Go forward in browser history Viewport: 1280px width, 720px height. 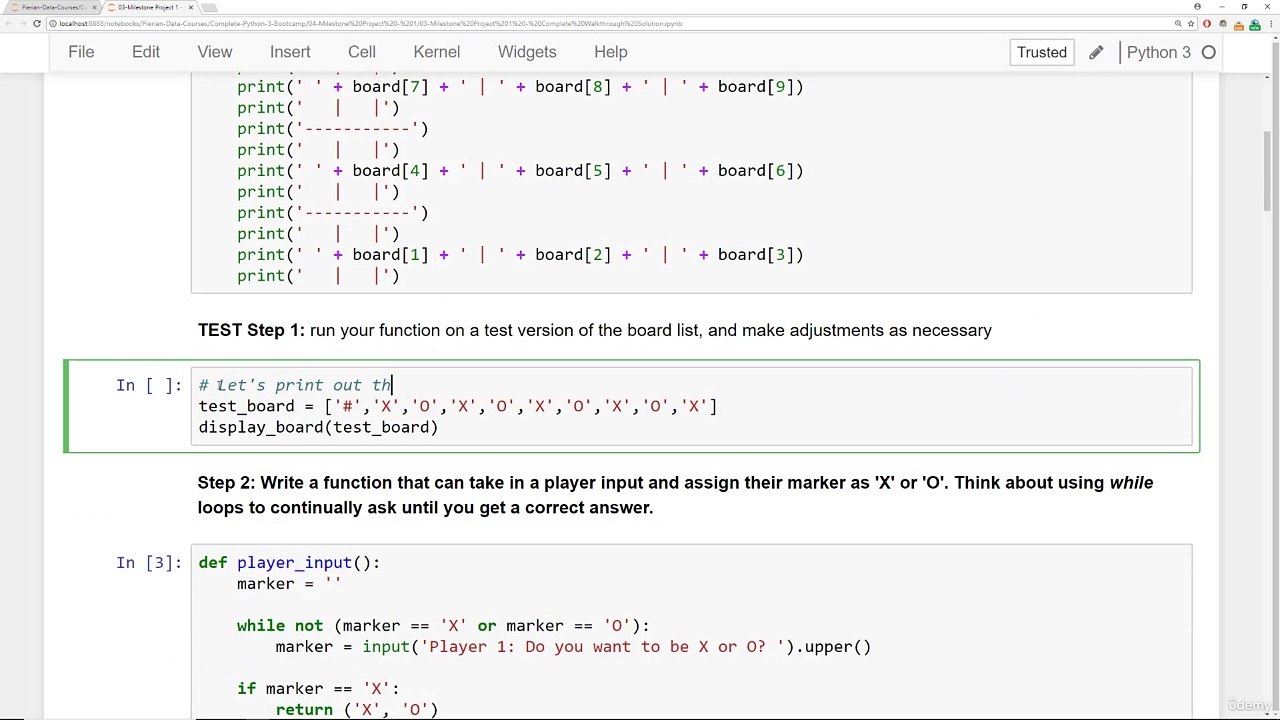tap(23, 23)
